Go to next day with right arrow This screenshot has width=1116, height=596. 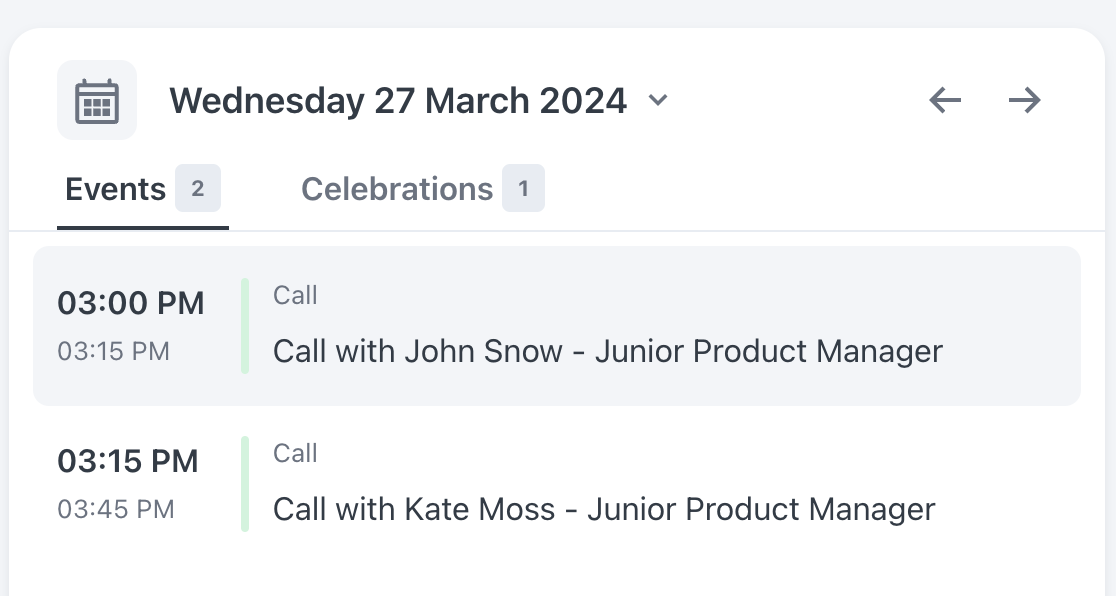click(1025, 100)
